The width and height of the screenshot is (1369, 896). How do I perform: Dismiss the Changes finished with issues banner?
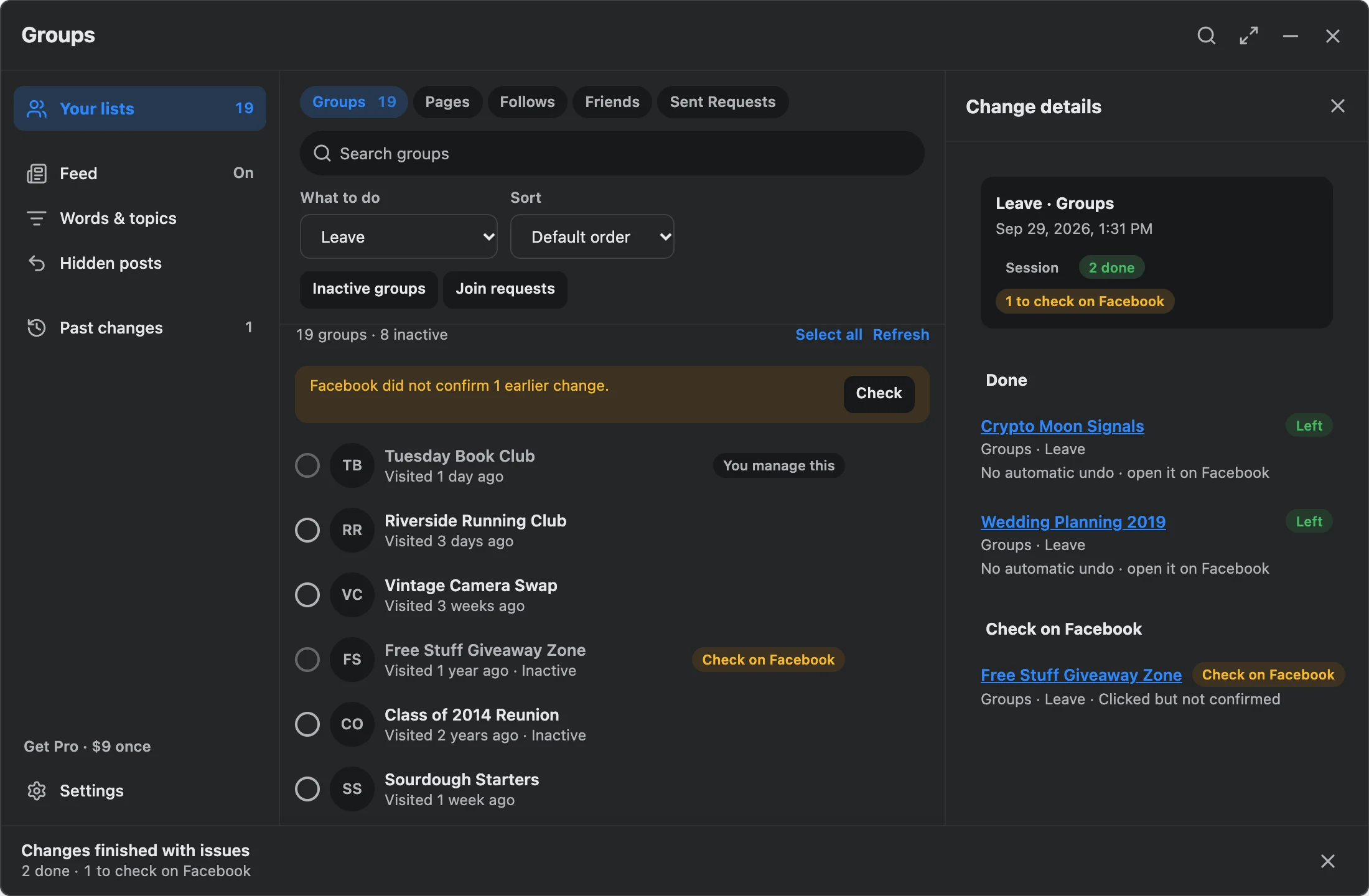tap(1328, 861)
